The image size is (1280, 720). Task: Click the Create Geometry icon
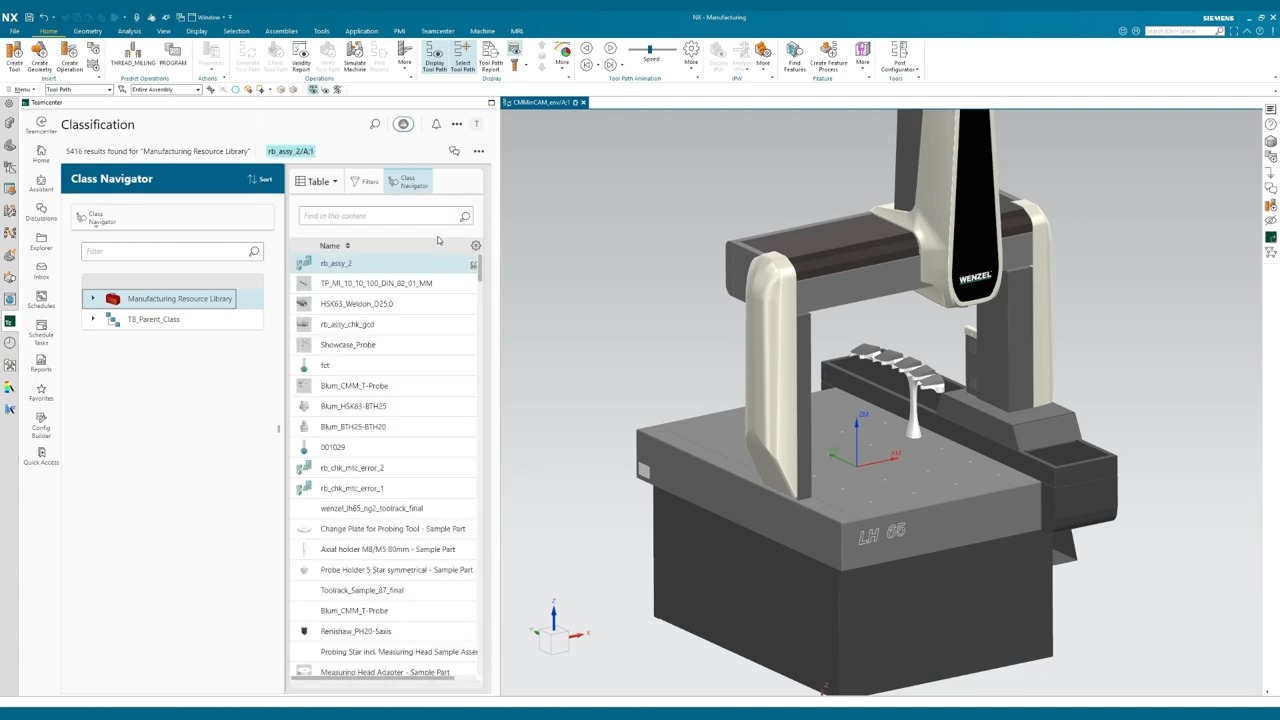point(40,56)
